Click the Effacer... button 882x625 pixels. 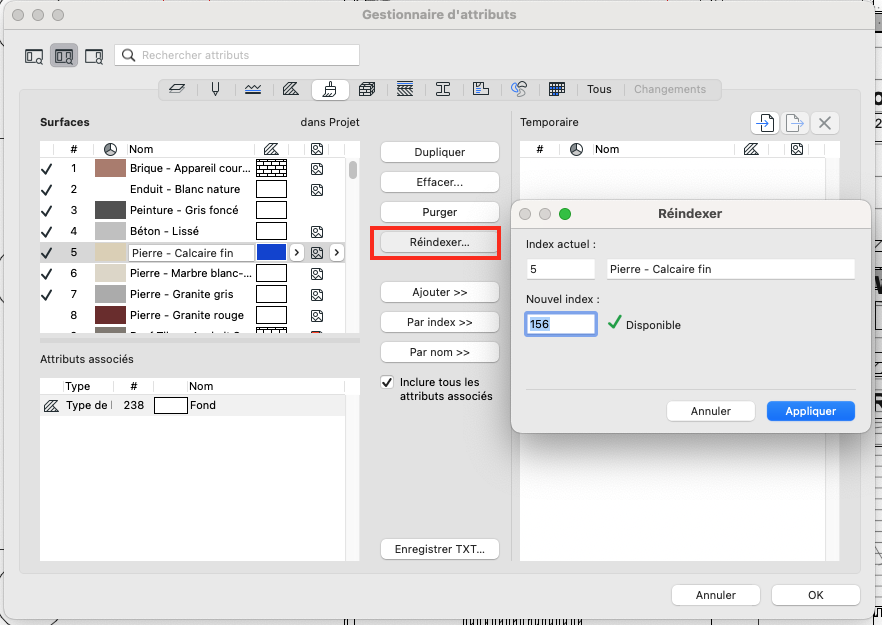click(440, 182)
